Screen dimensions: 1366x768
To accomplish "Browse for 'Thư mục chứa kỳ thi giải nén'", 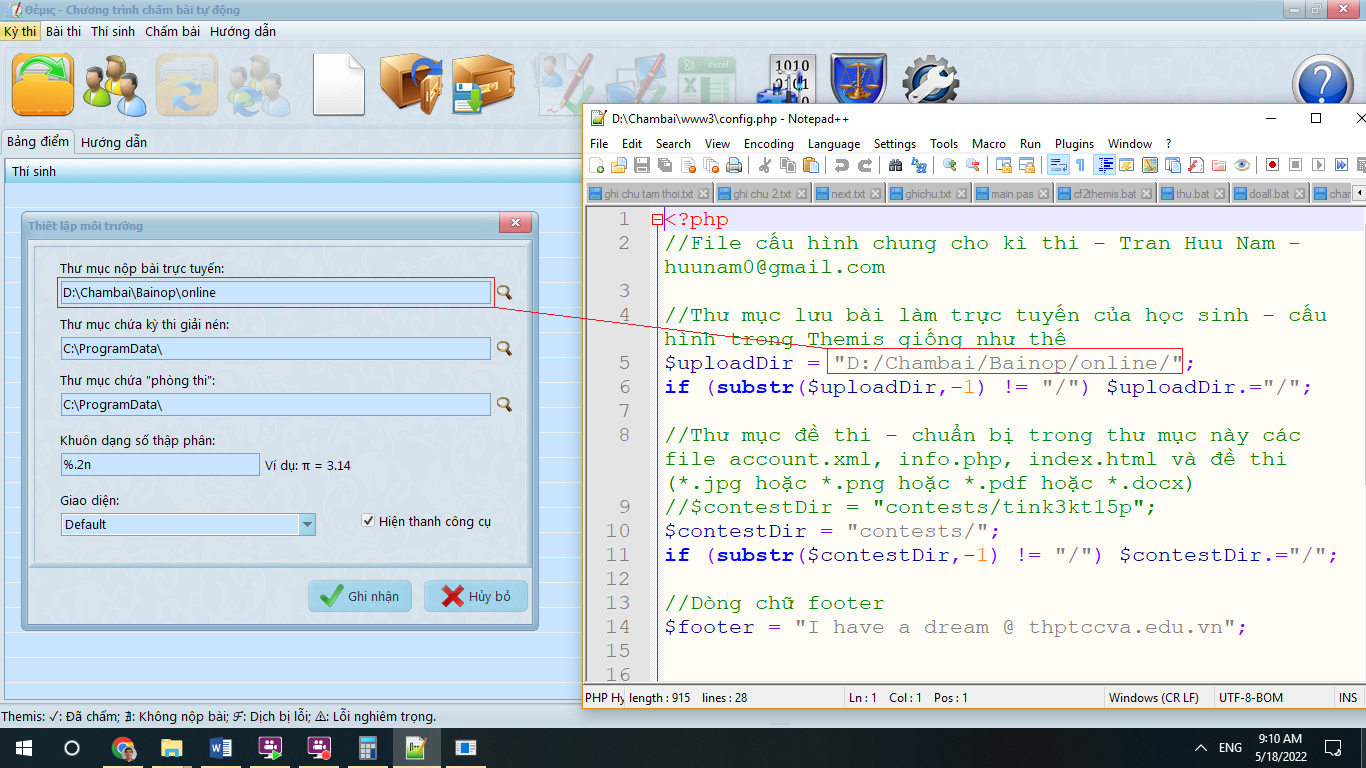I will (x=505, y=348).
